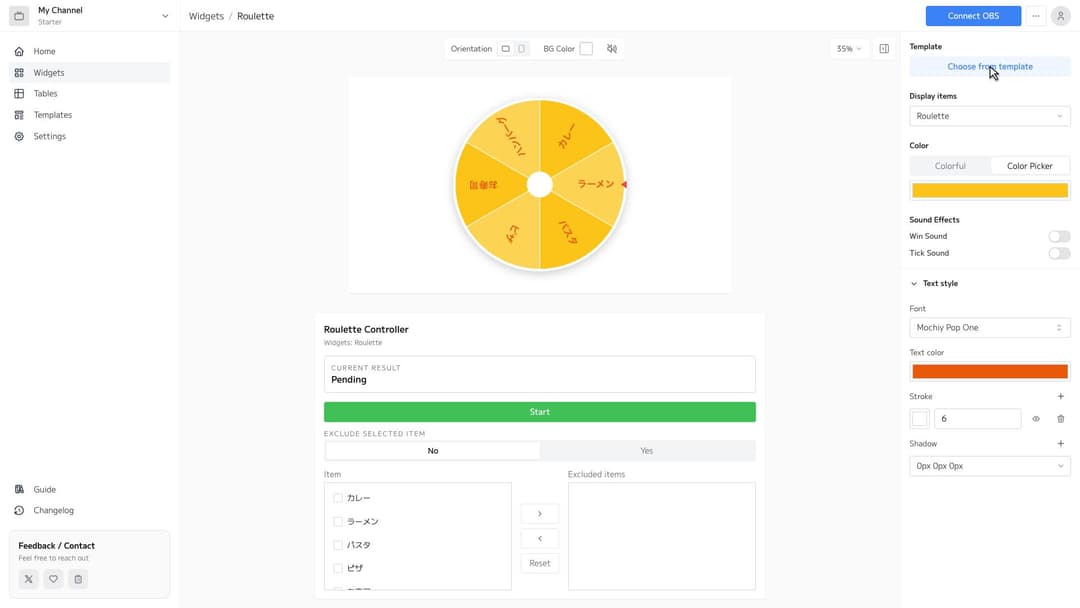Select portrait orientation icon

click(x=522, y=49)
